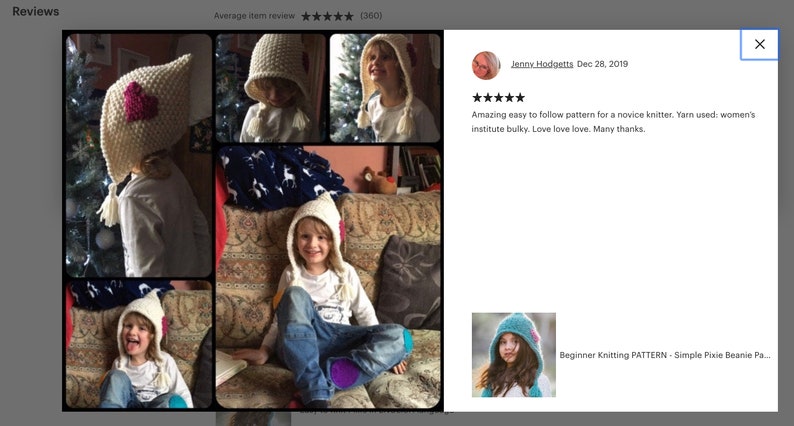Click the (360) review count

click(371, 16)
